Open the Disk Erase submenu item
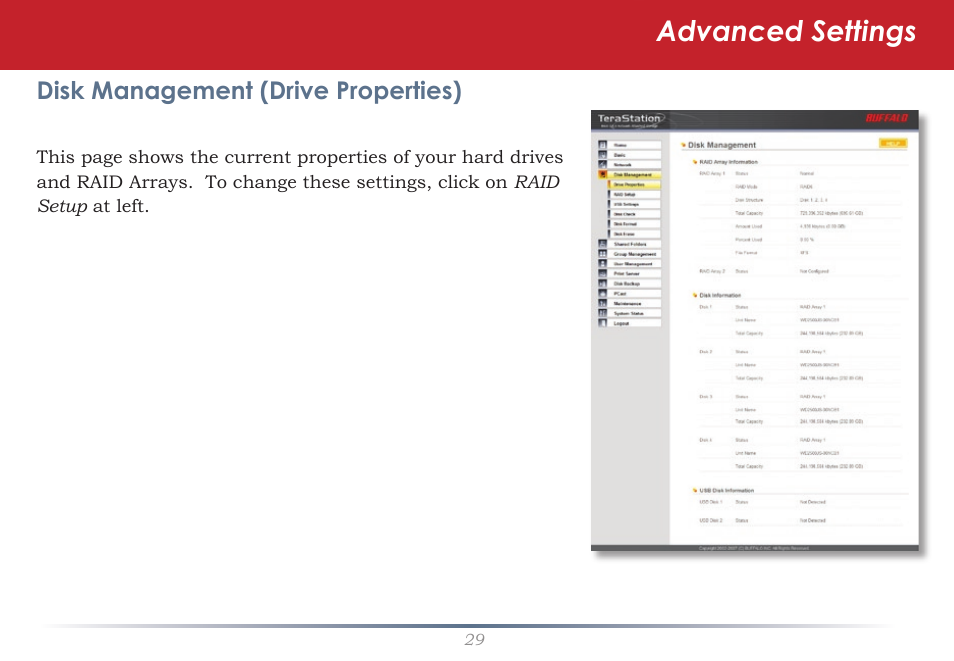 [634, 234]
